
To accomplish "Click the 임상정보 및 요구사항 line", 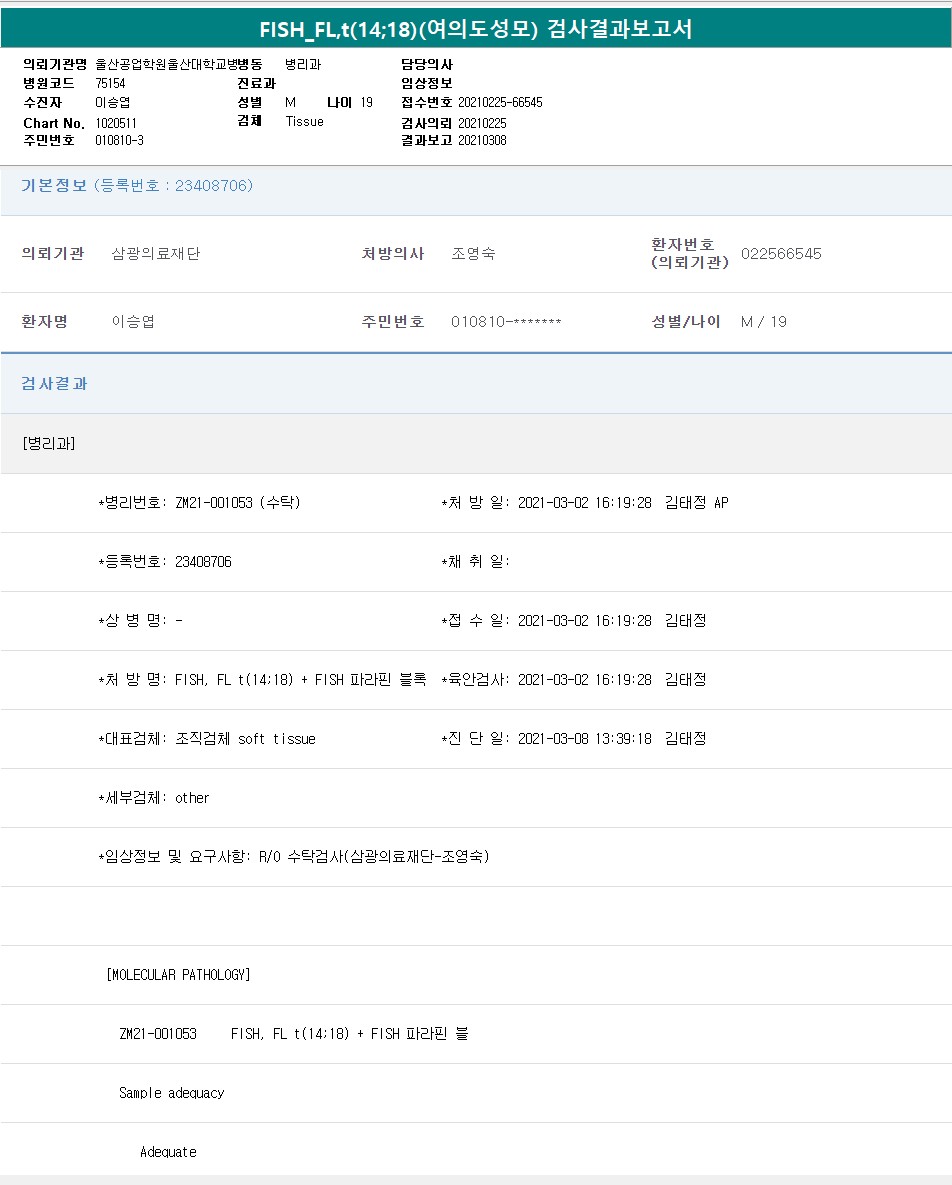I will [x=293, y=857].
